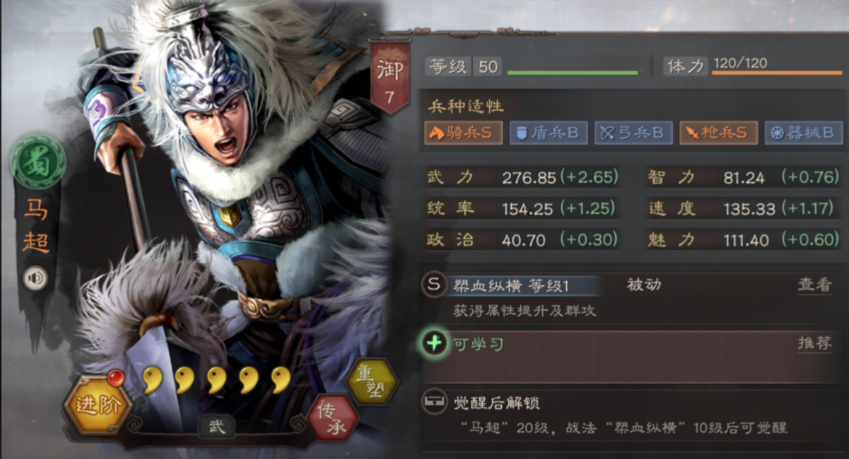849x459 pixels.
Task: Tap the 武 label below stars
Action: 216,427
